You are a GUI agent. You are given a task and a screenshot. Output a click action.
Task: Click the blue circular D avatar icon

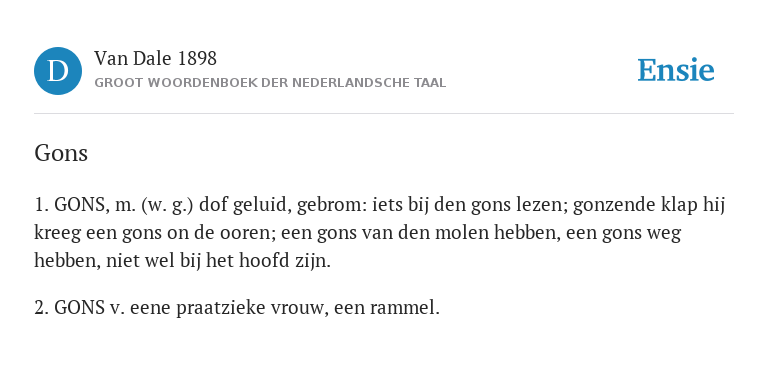[58, 71]
